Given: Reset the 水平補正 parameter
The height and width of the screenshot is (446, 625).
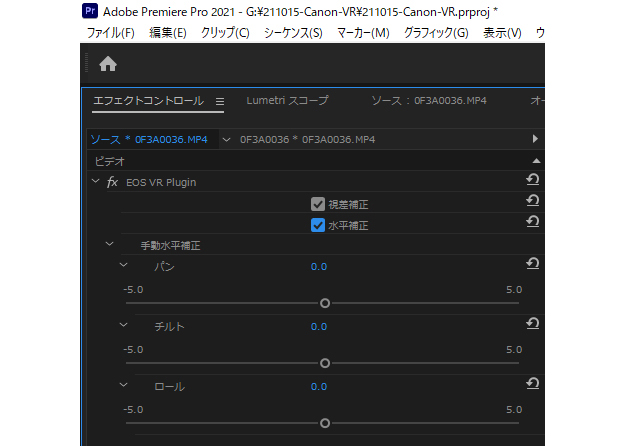Looking at the screenshot, I should coord(533,224).
